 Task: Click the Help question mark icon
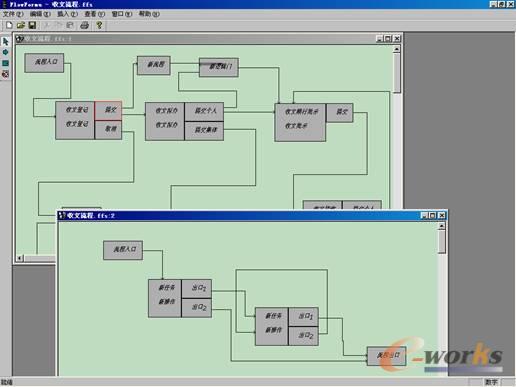(99, 25)
